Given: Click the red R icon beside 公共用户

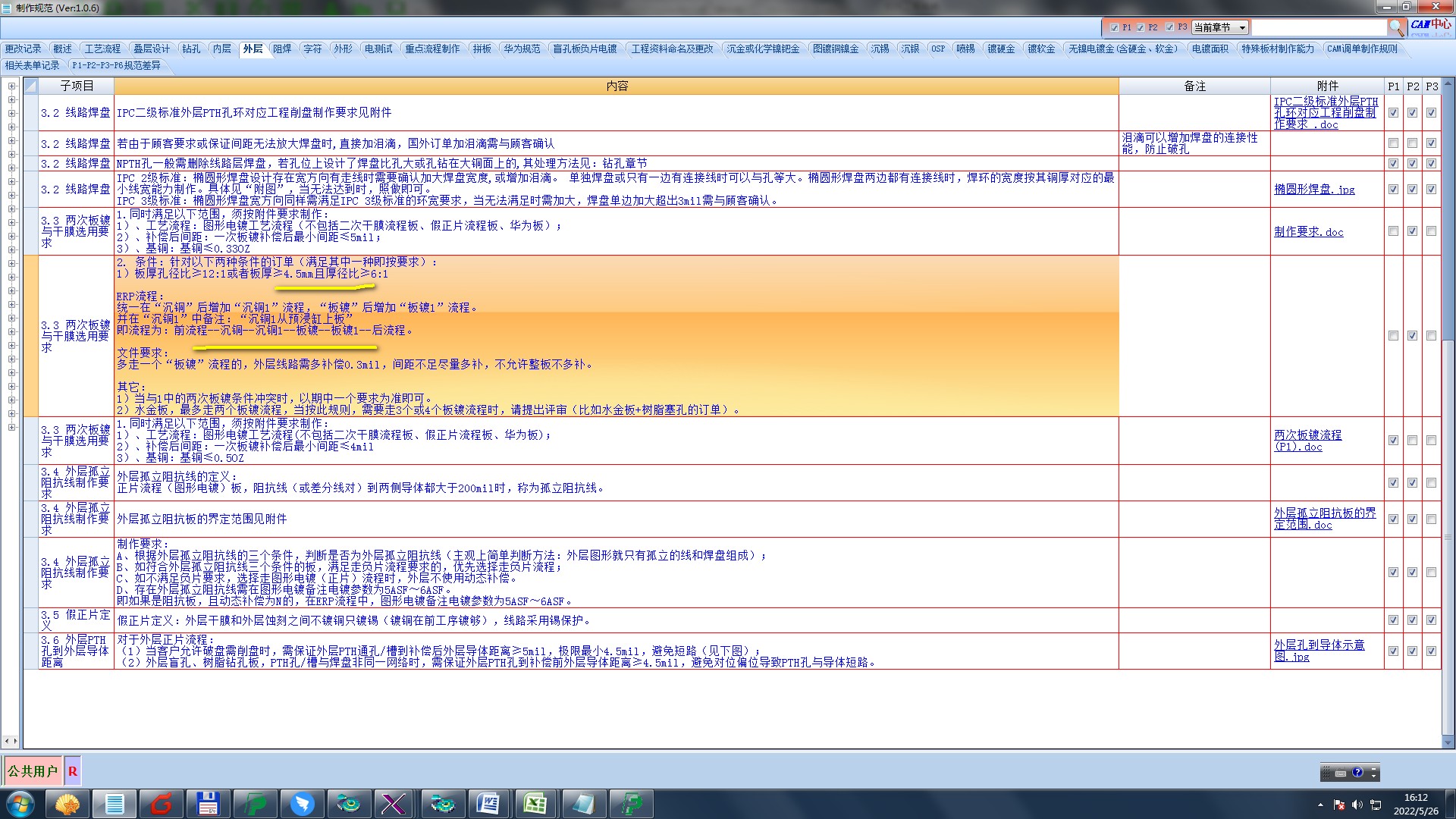Looking at the screenshot, I should [73, 771].
